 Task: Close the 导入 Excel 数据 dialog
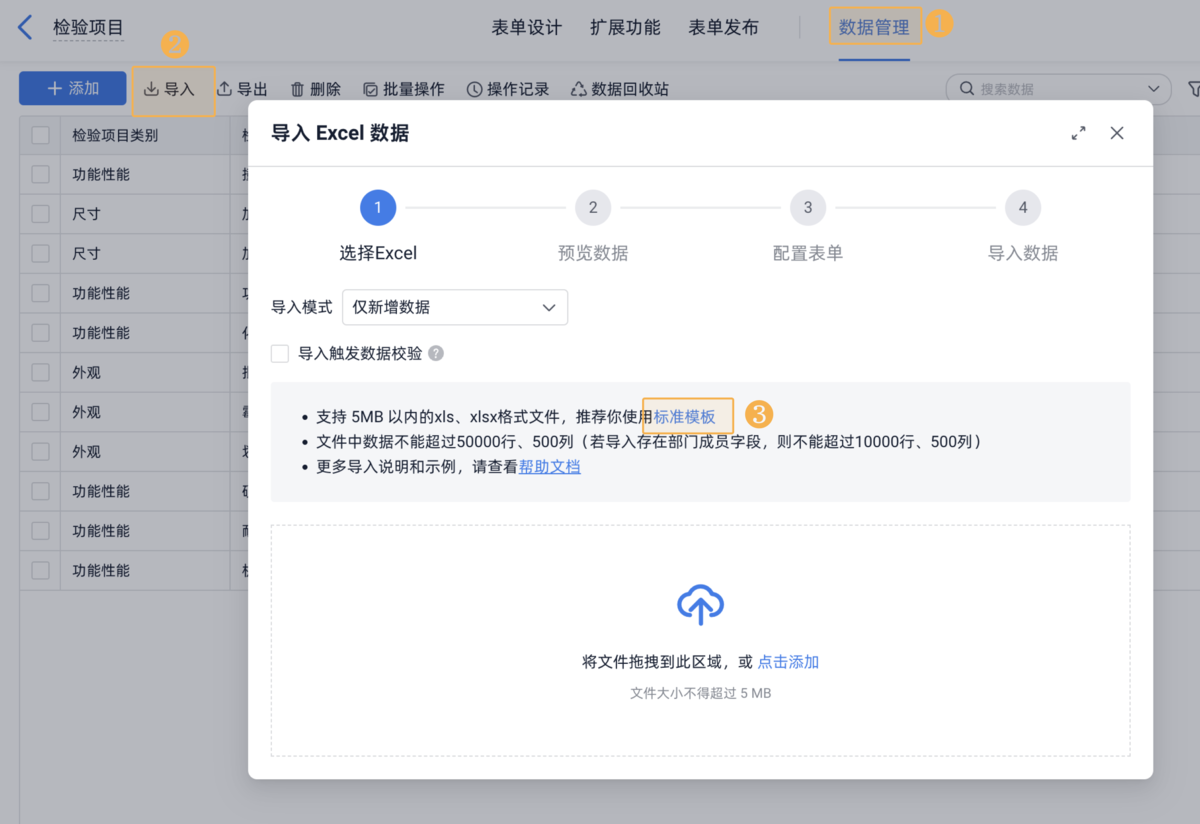point(1117,133)
